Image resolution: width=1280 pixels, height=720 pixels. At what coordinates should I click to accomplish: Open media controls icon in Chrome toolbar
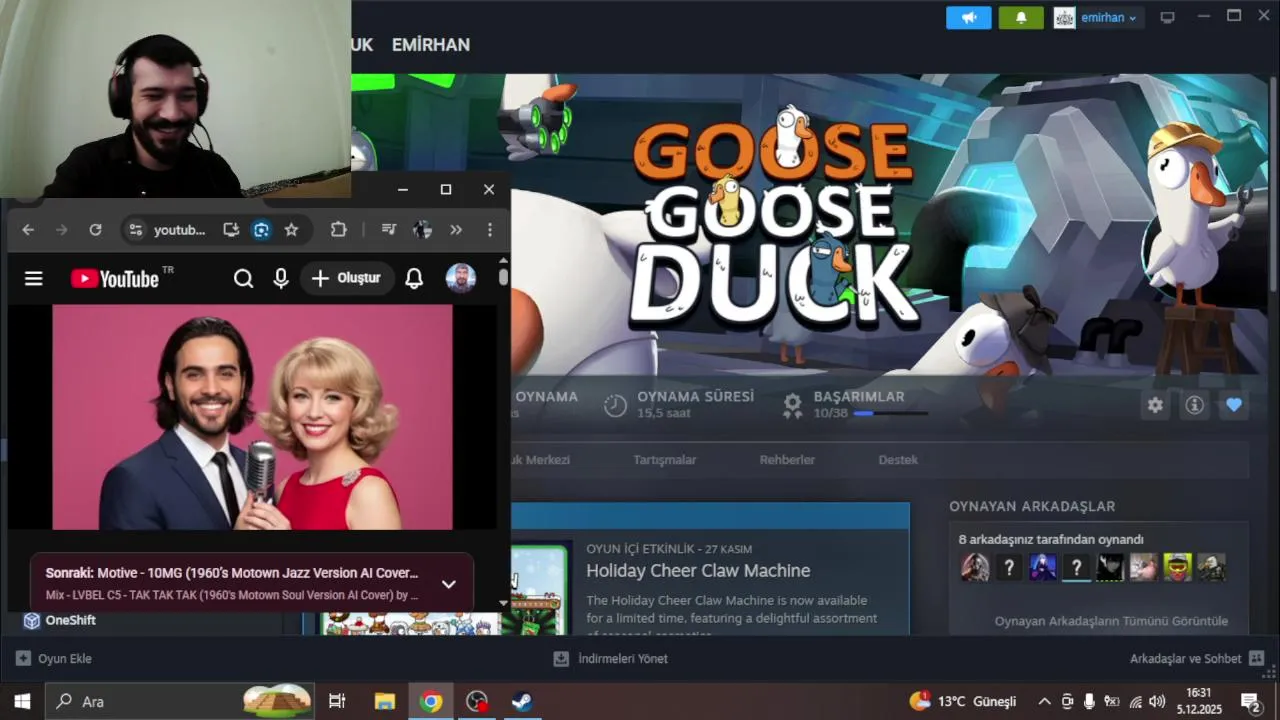389,230
